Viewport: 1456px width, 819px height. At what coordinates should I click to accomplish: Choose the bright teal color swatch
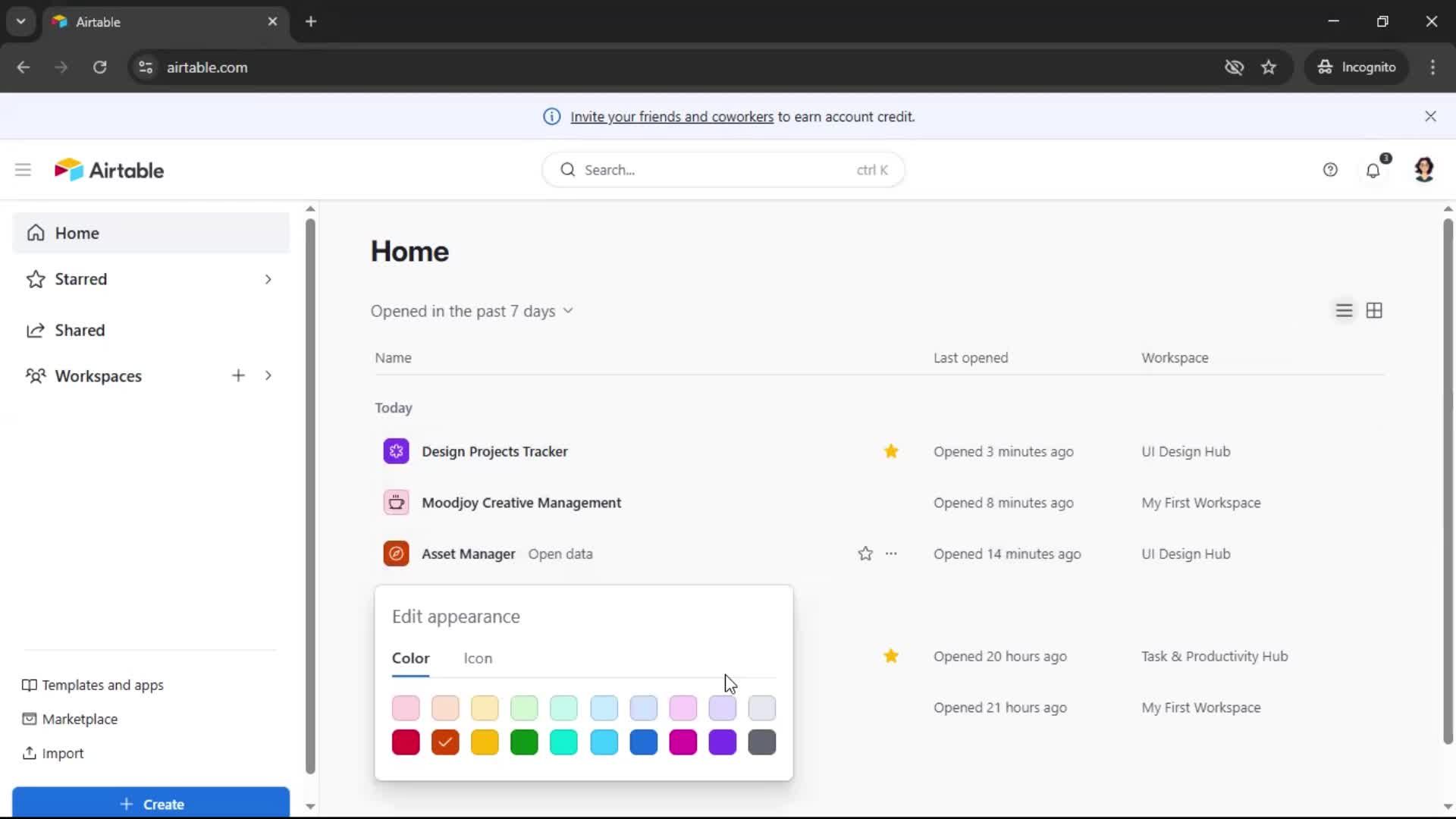(563, 742)
